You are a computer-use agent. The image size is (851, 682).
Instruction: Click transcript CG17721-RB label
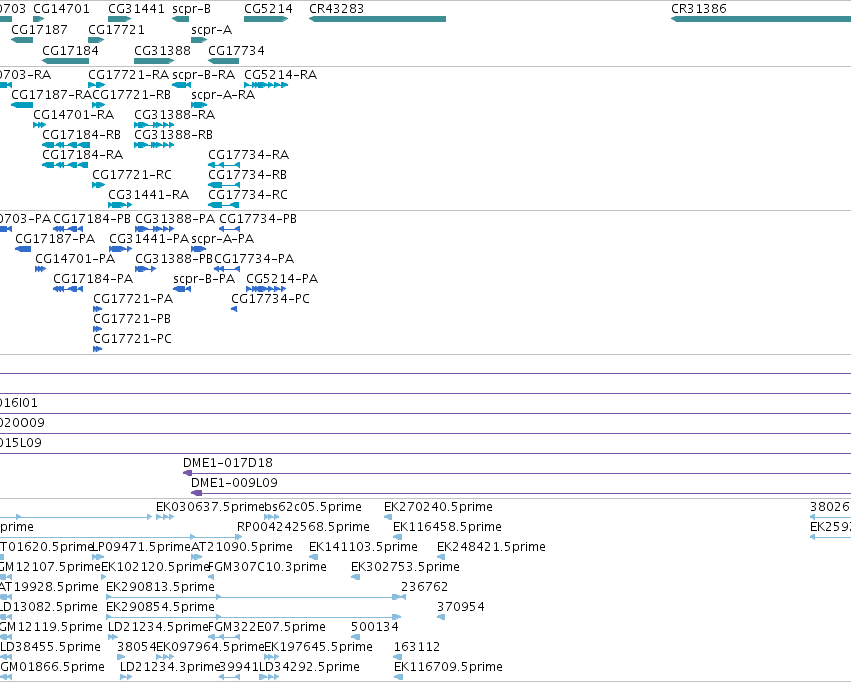pyautogui.click(x=131, y=95)
